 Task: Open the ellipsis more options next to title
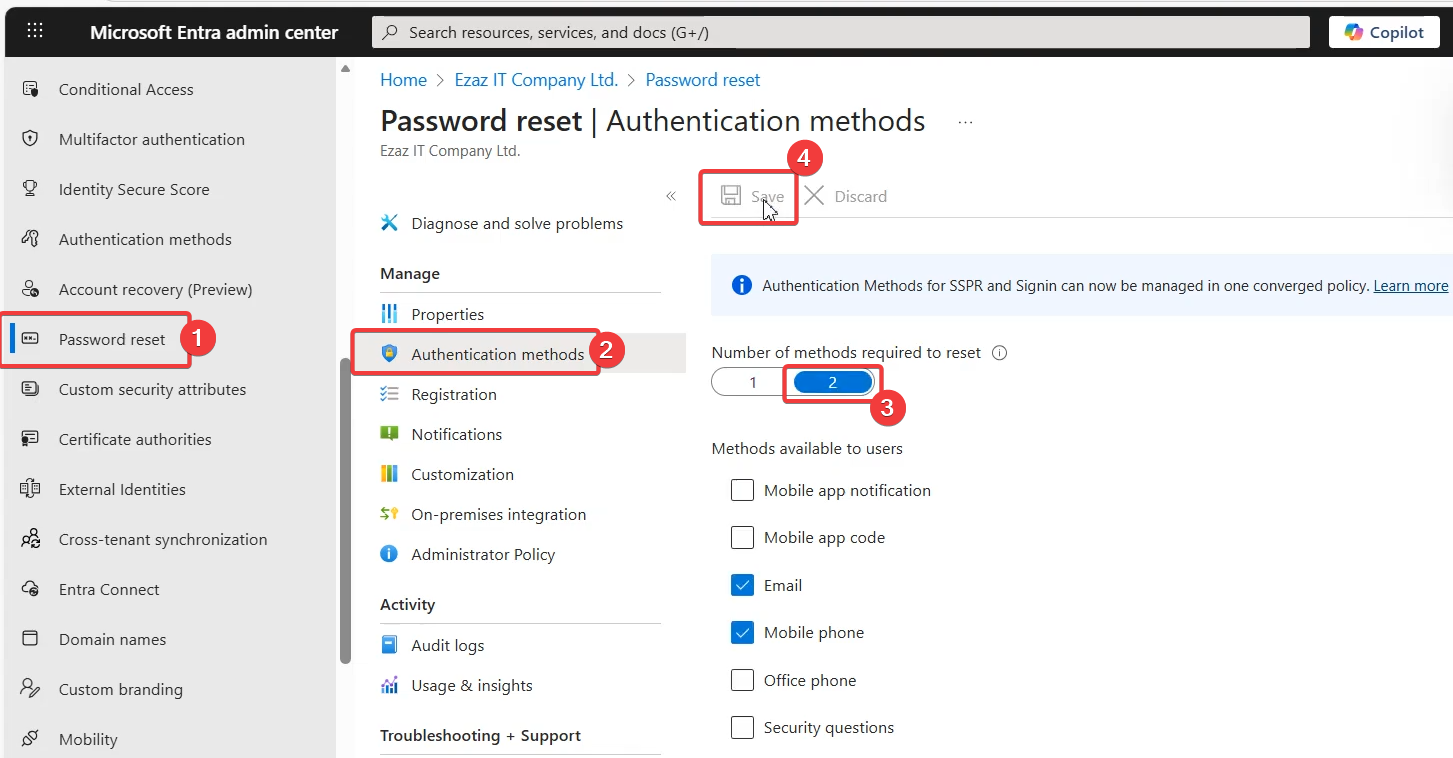pos(965,122)
